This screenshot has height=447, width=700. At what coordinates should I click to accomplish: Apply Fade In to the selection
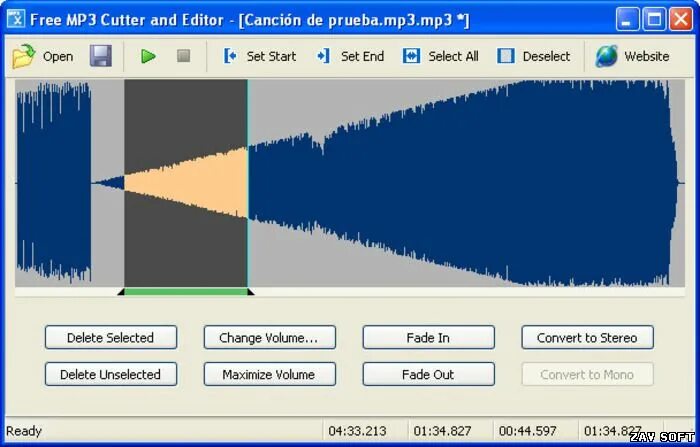[429, 338]
